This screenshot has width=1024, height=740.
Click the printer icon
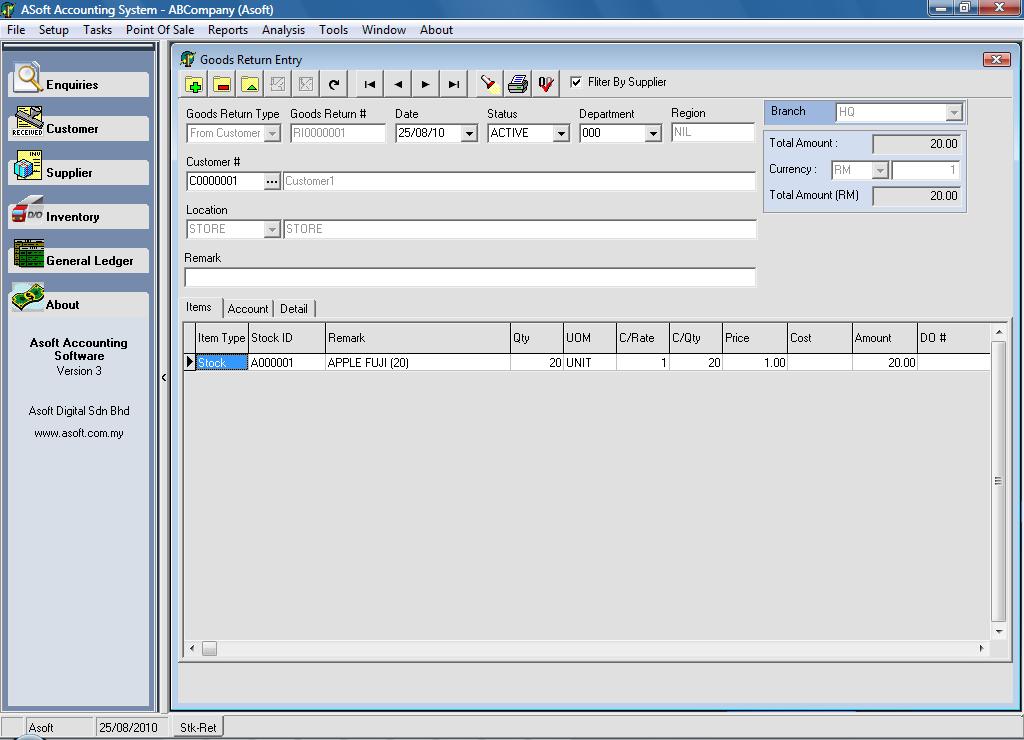tap(518, 84)
